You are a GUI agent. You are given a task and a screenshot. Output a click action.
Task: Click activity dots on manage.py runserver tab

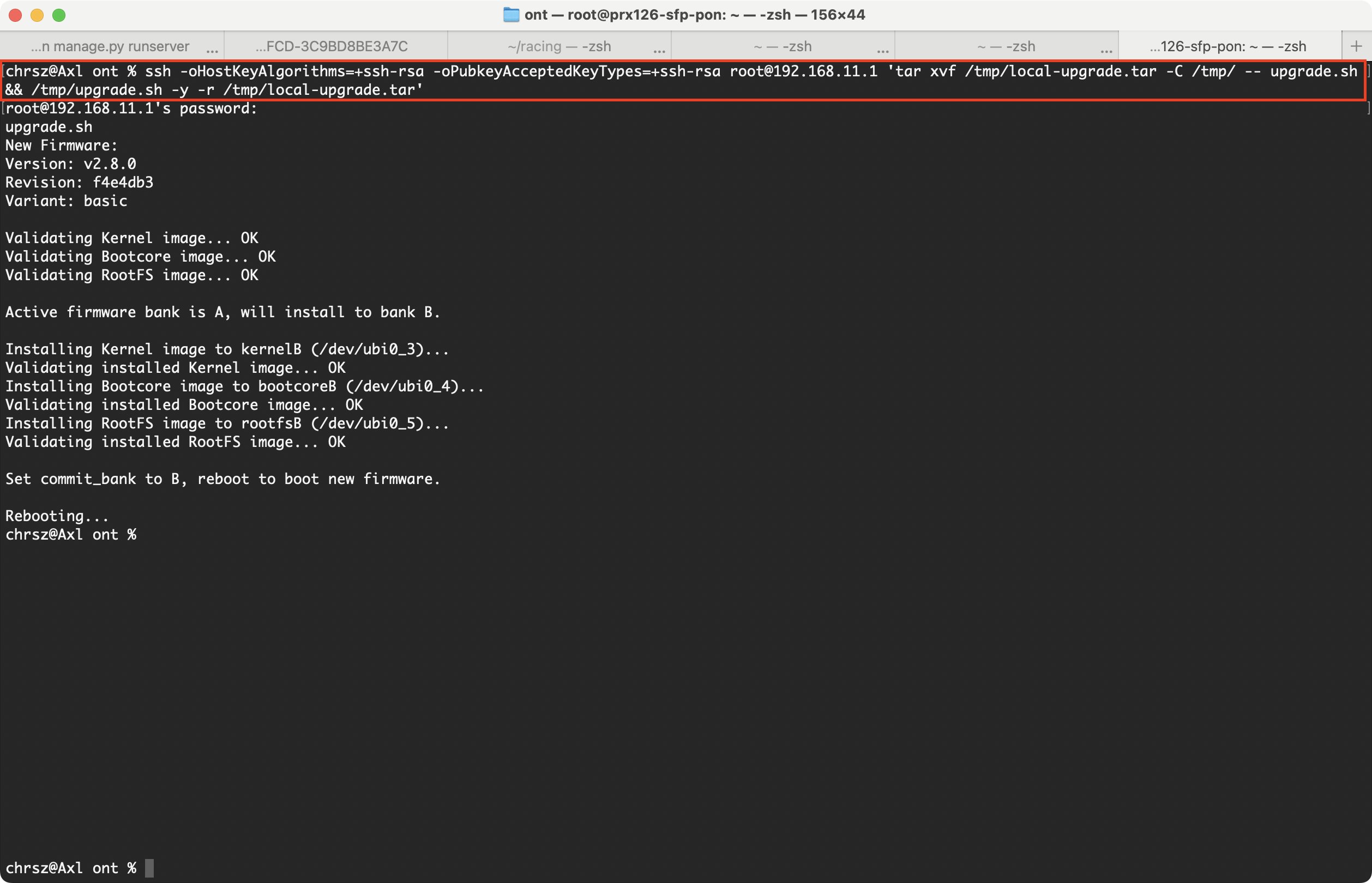tap(212, 51)
